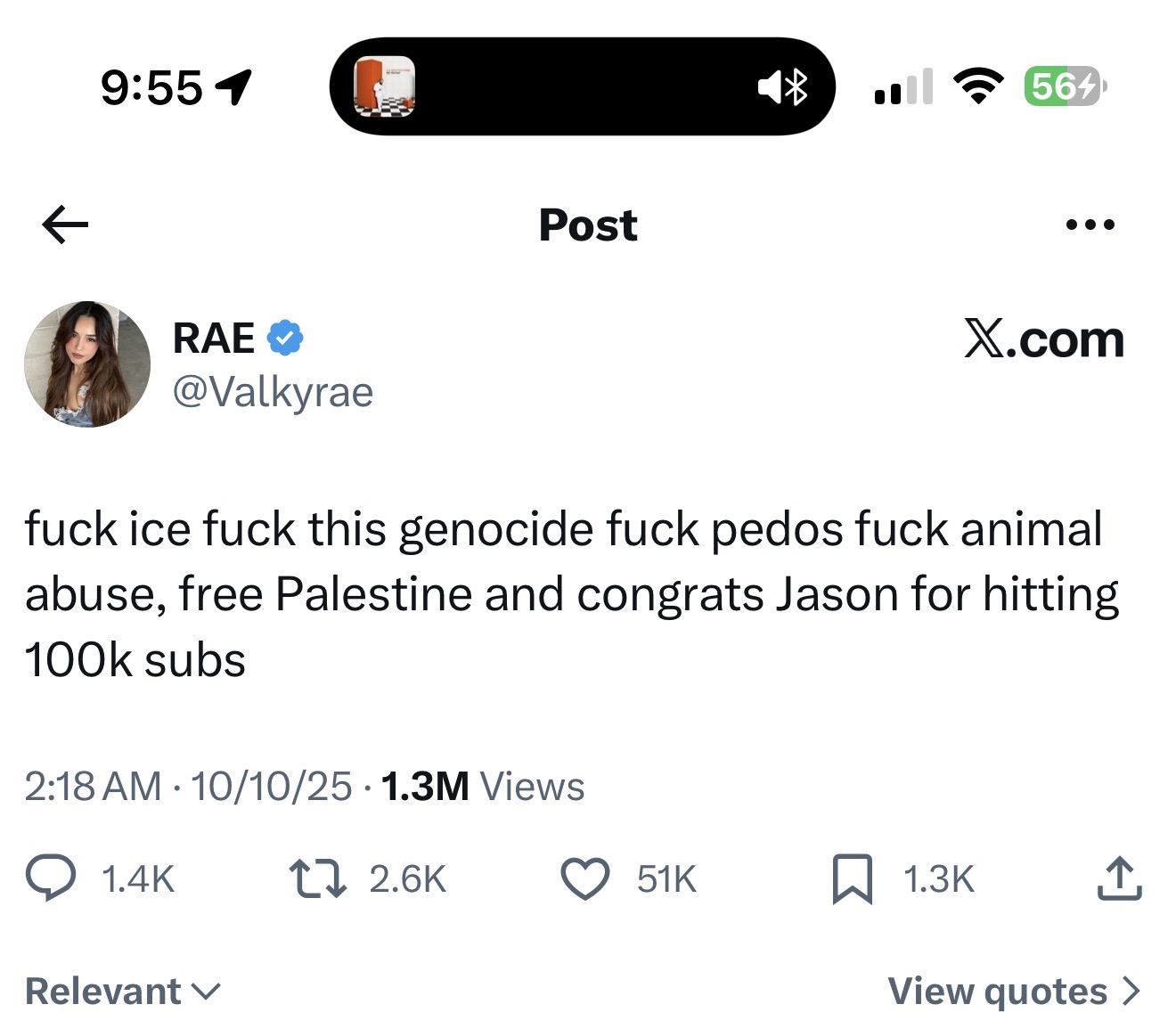The image size is (1176, 1029).
Task: Open the @Valkyrae handle link
Action: (x=273, y=392)
